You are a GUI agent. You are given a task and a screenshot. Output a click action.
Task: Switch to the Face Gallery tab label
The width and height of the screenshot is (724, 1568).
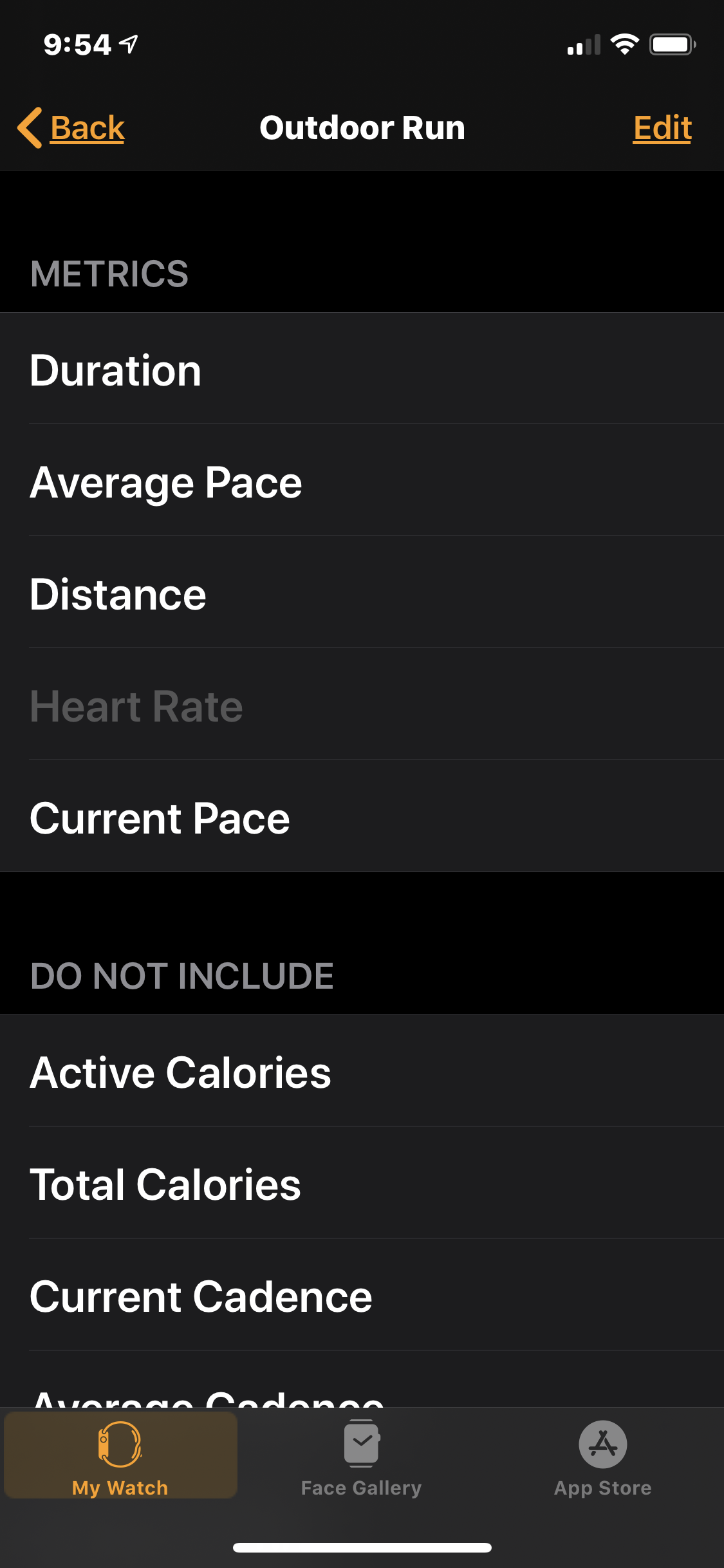[x=362, y=1488]
